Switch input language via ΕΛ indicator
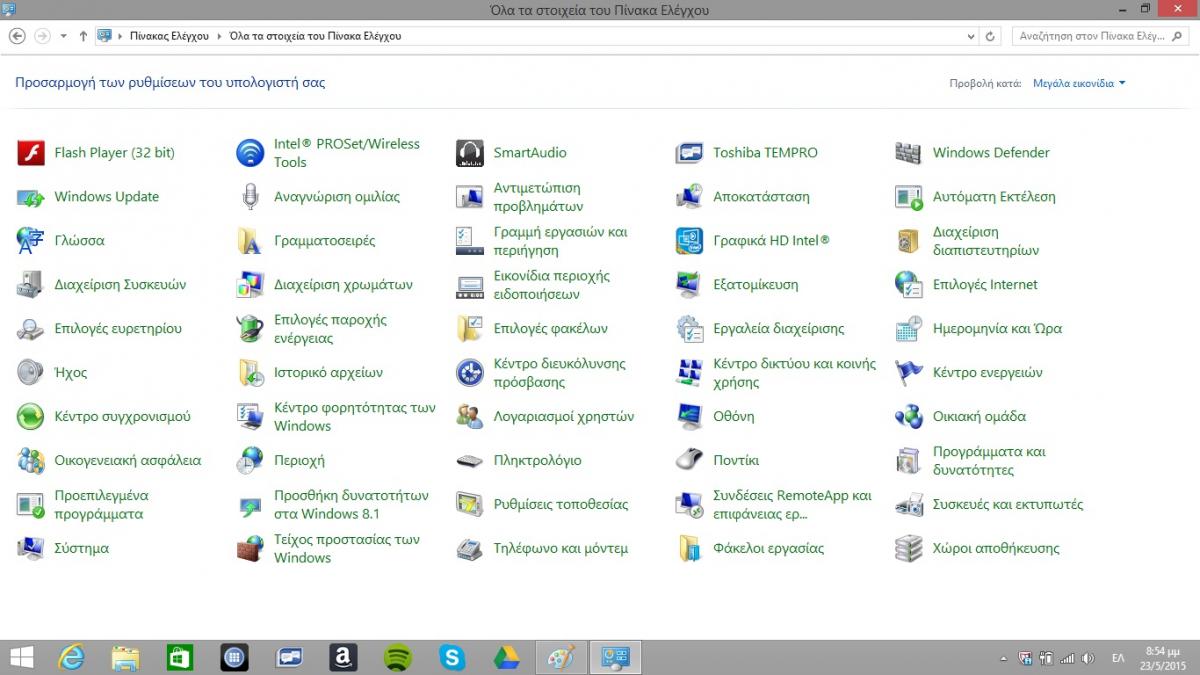This screenshot has height=675, width=1200. coord(1118,658)
